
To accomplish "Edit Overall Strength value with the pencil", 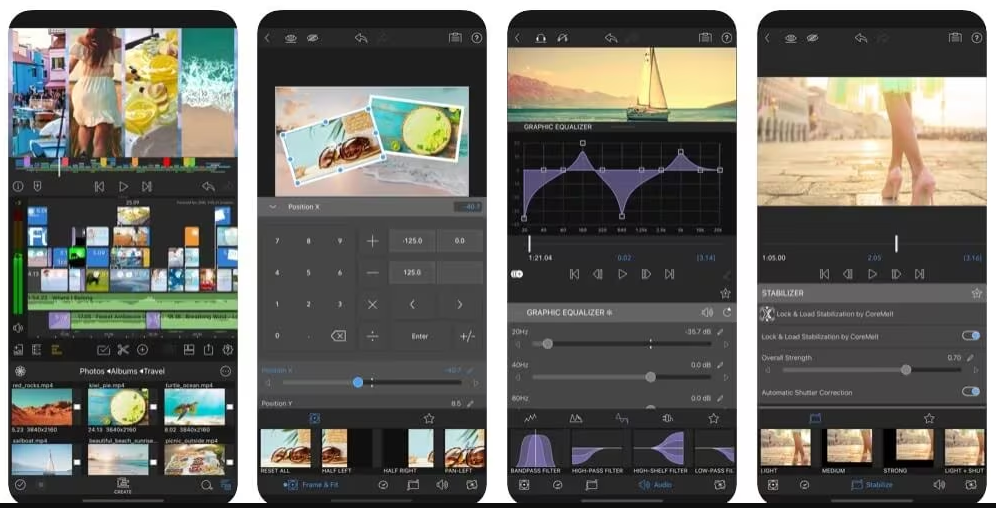I will (971, 358).
